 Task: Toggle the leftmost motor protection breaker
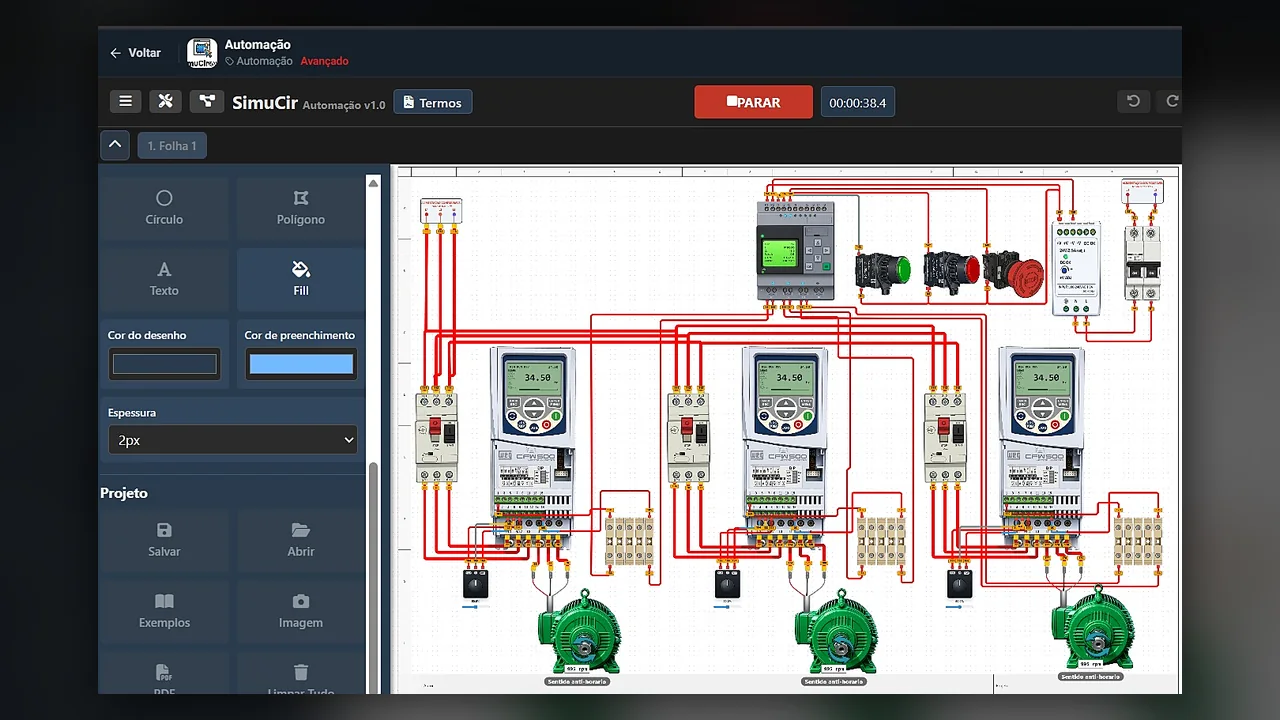click(437, 438)
